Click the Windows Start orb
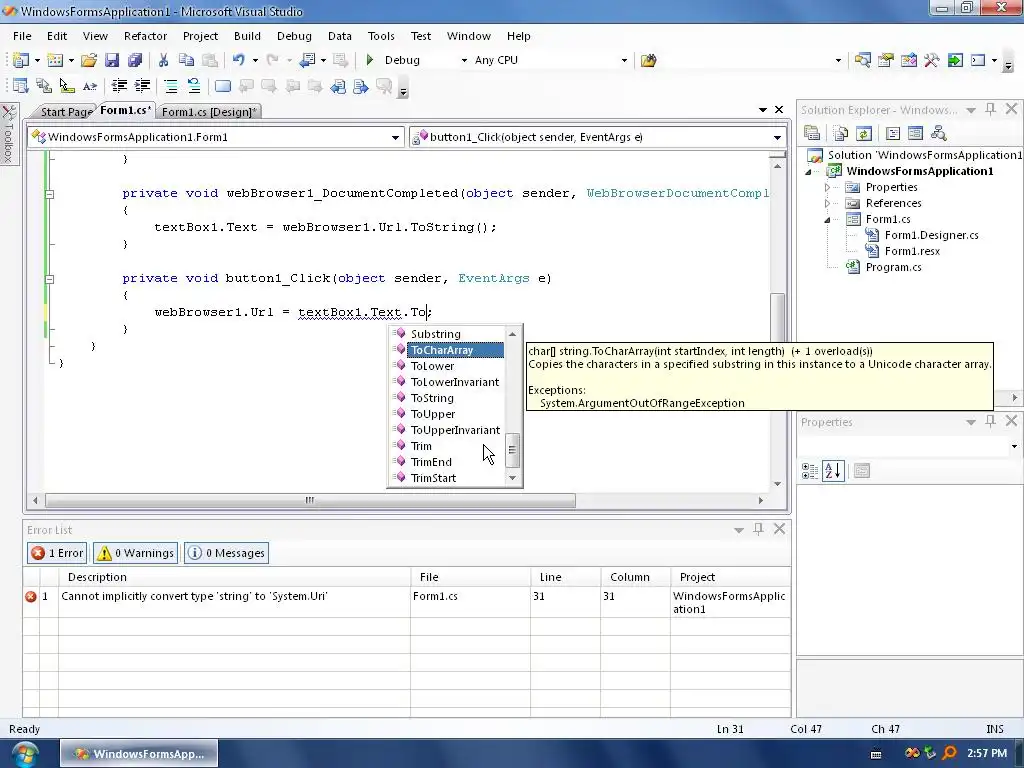This screenshot has height=768, width=1024. coord(24,754)
